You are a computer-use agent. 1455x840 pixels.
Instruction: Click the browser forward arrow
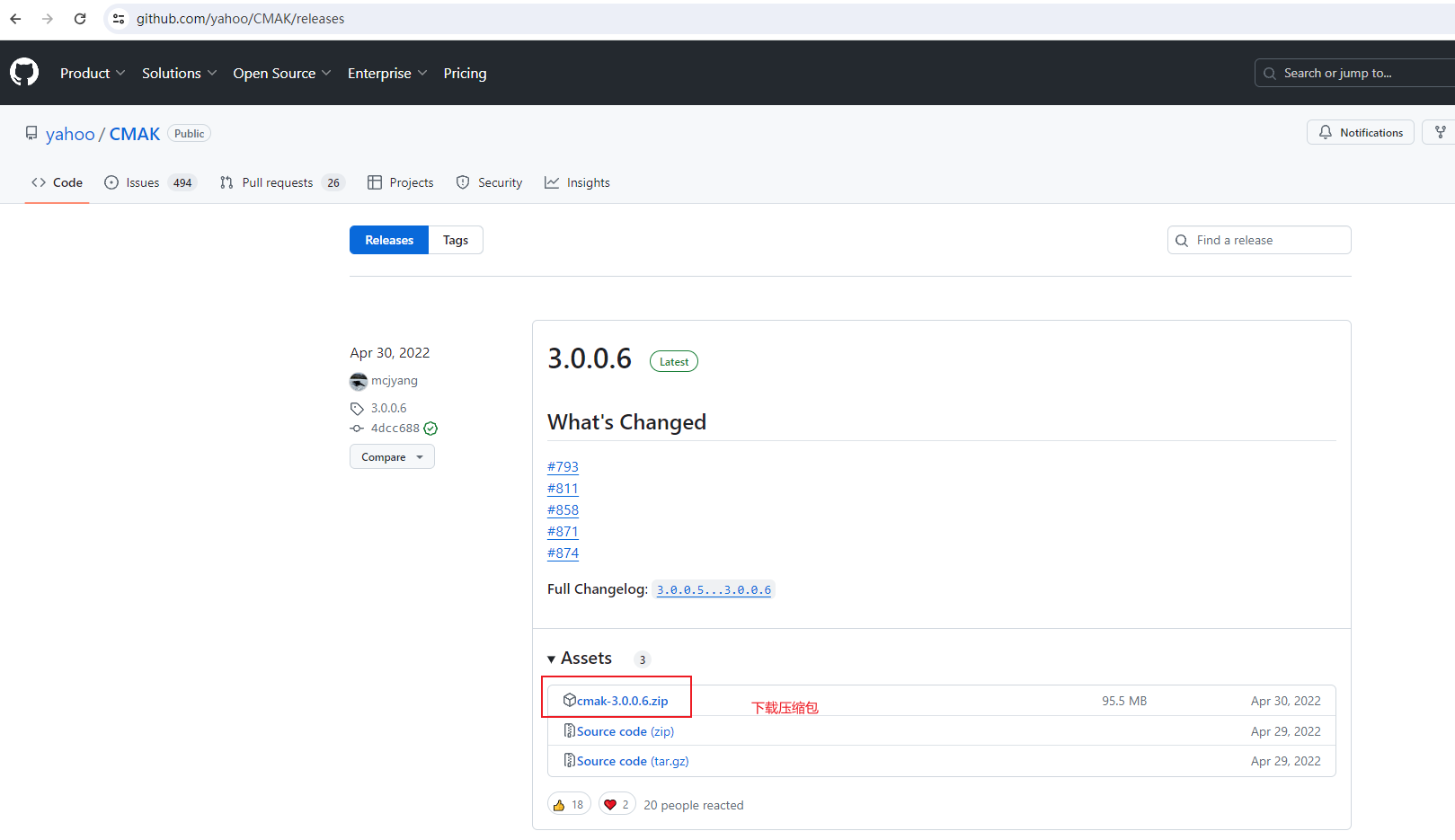tap(48, 19)
